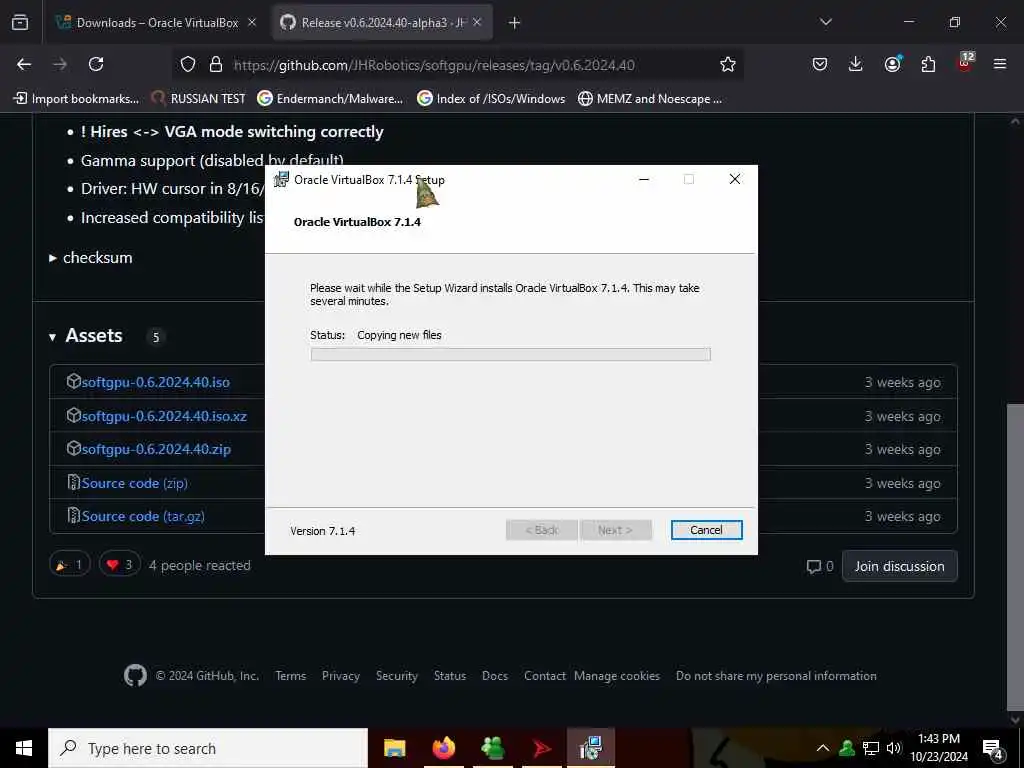The width and height of the screenshot is (1024, 768).
Task: Click the Type here to search box
Action: (208, 748)
